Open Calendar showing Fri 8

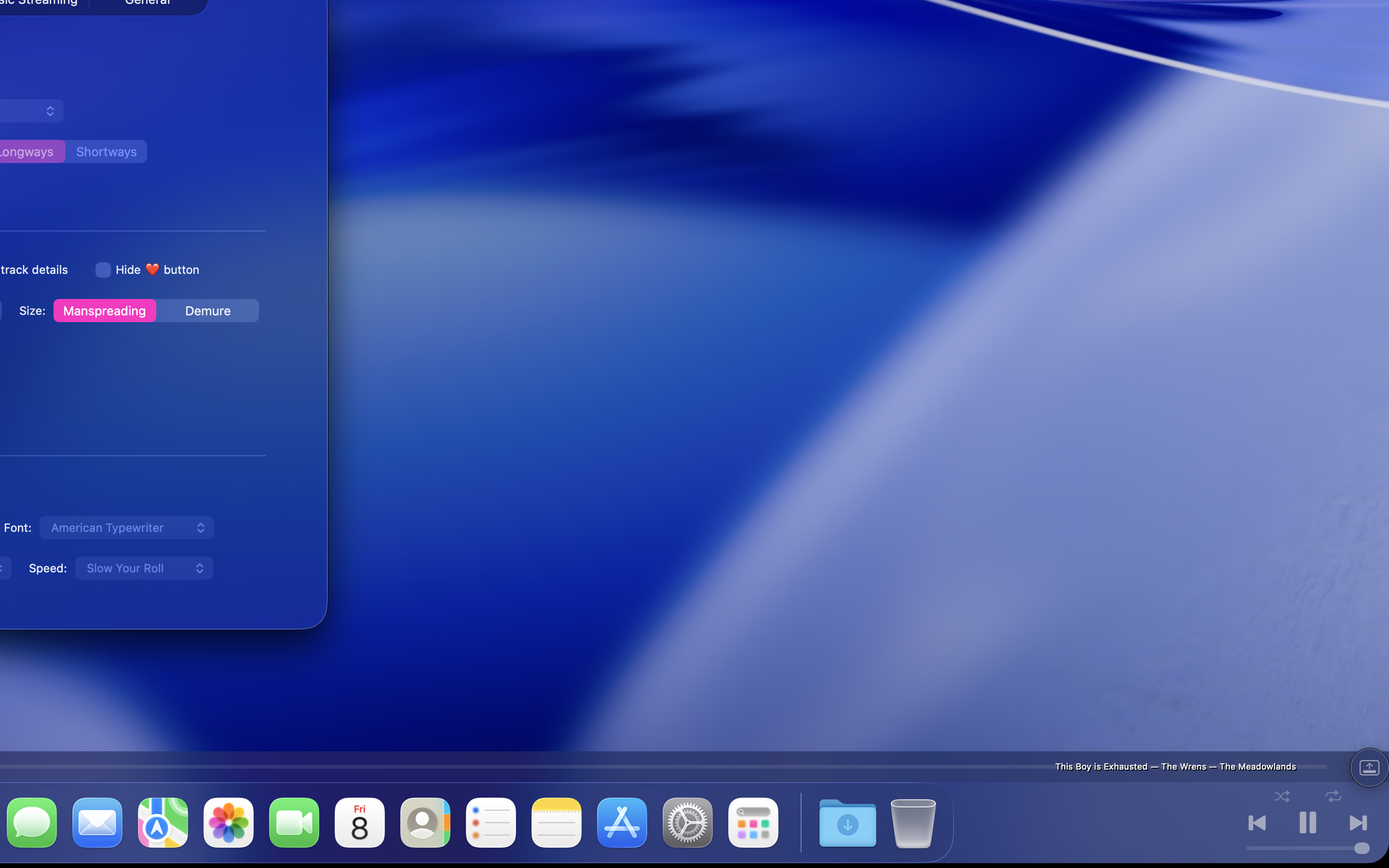click(360, 823)
